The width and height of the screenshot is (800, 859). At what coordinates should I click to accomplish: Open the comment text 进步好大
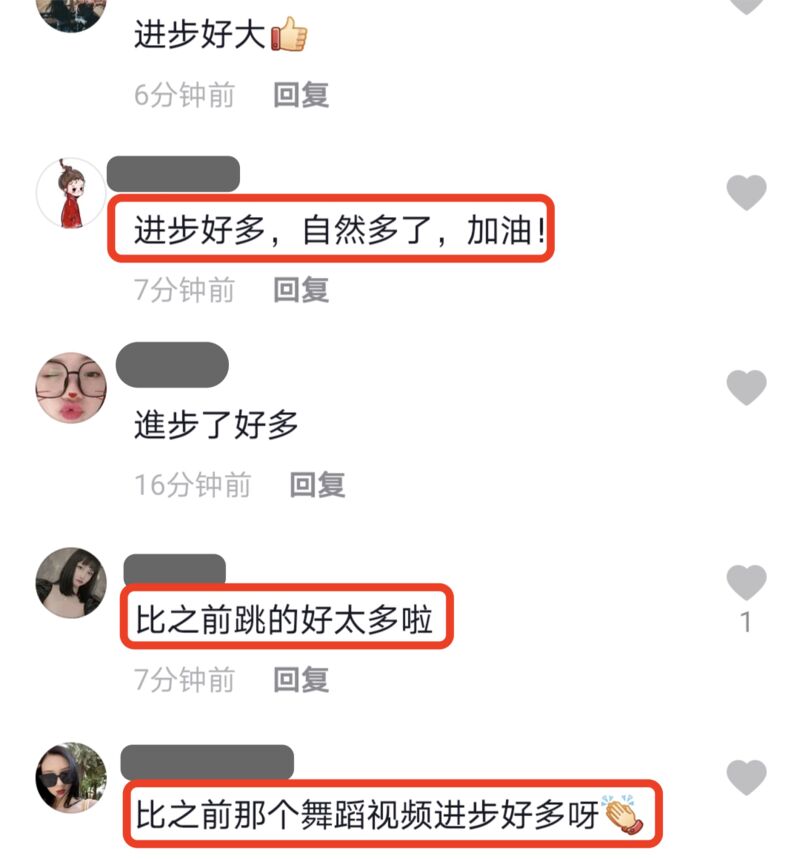(199, 34)
